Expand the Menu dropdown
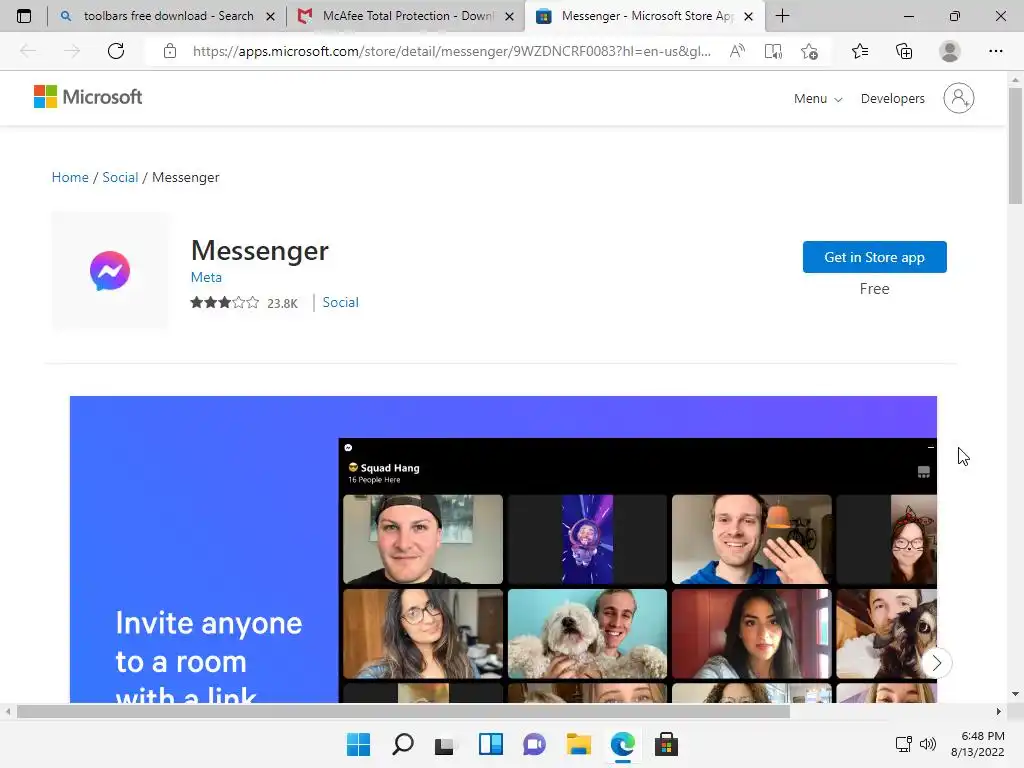Image resolution: width=1024 pixels, height=768 pixels. pyautogui.click(x=818, y=99)
